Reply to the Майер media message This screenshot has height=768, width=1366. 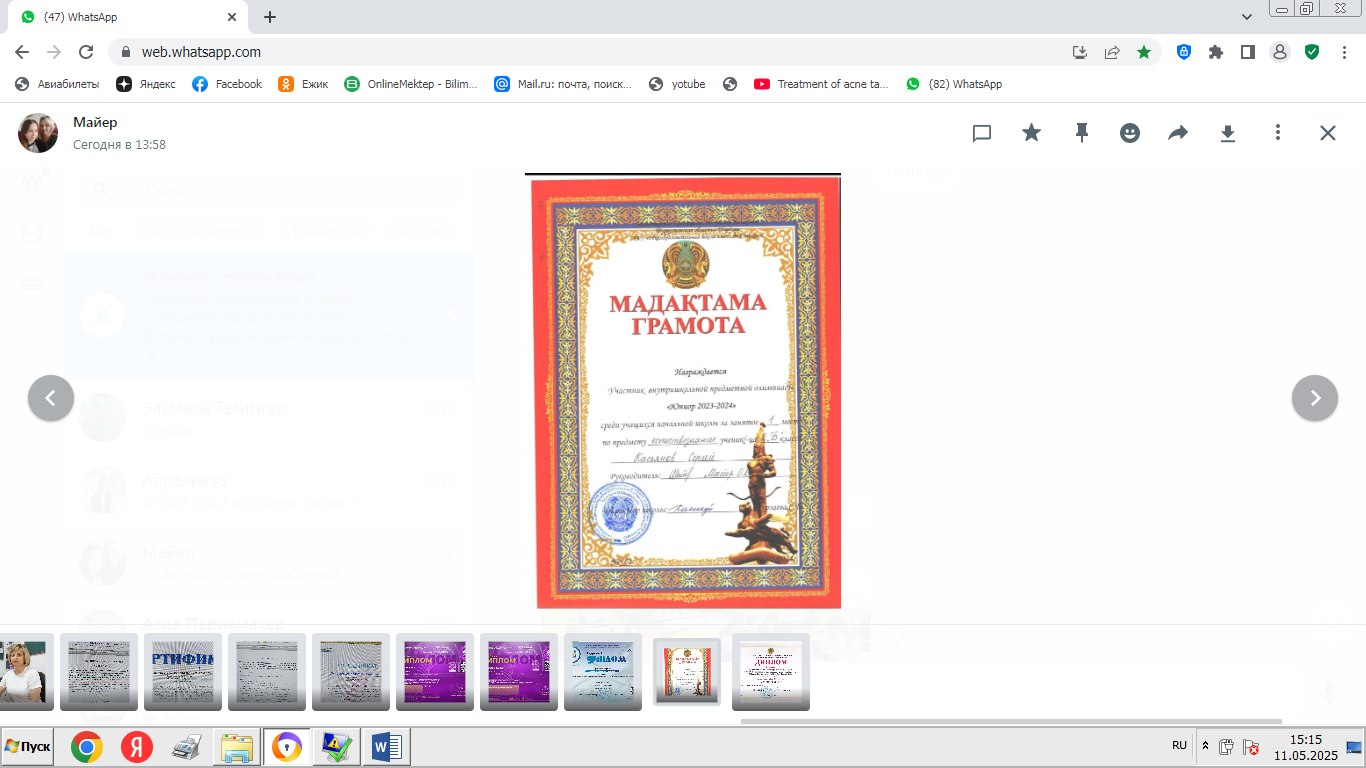[x=982, y=133]
